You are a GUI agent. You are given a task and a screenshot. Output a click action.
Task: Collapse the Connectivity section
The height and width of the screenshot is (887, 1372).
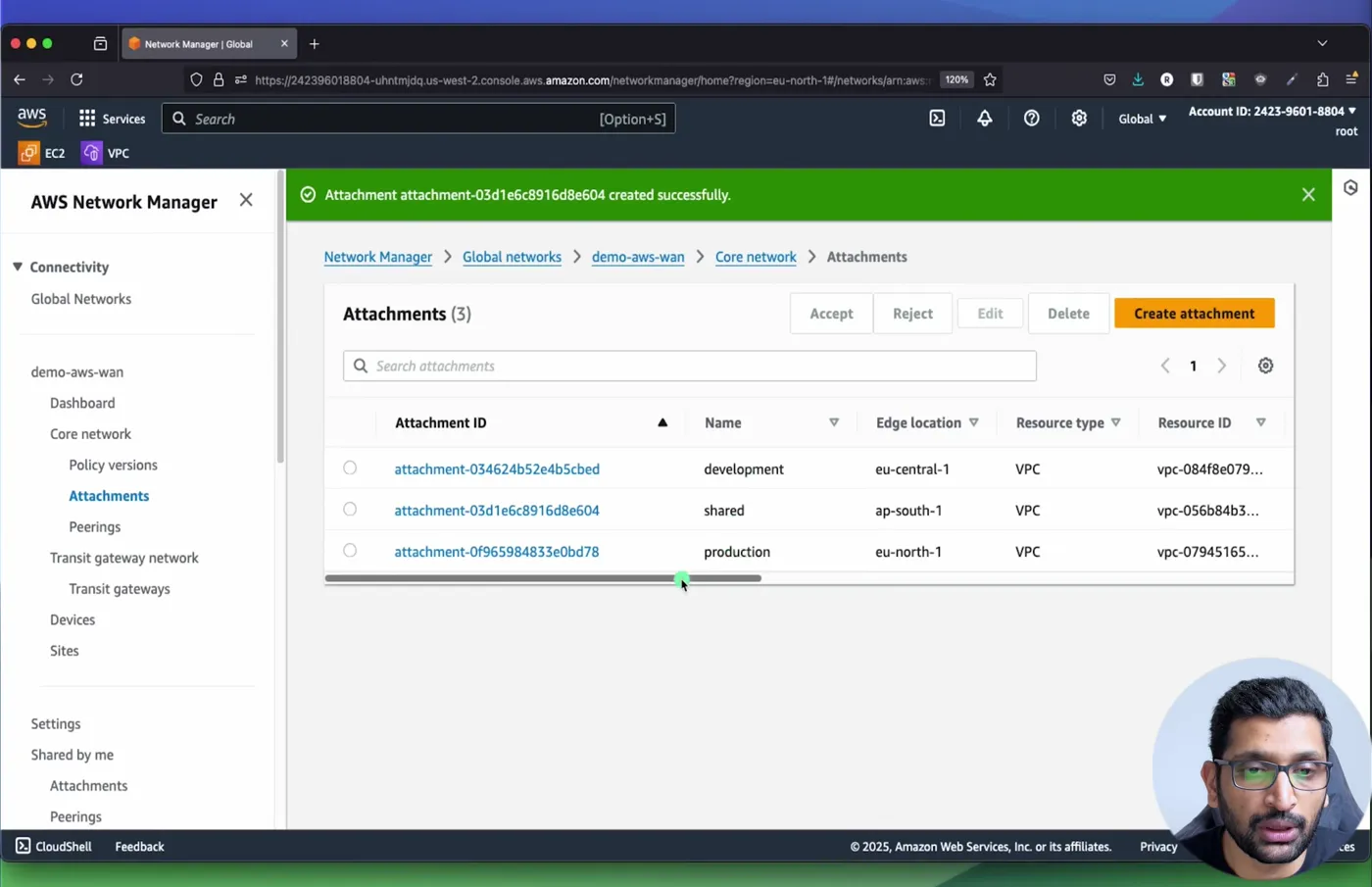[18, 267]
